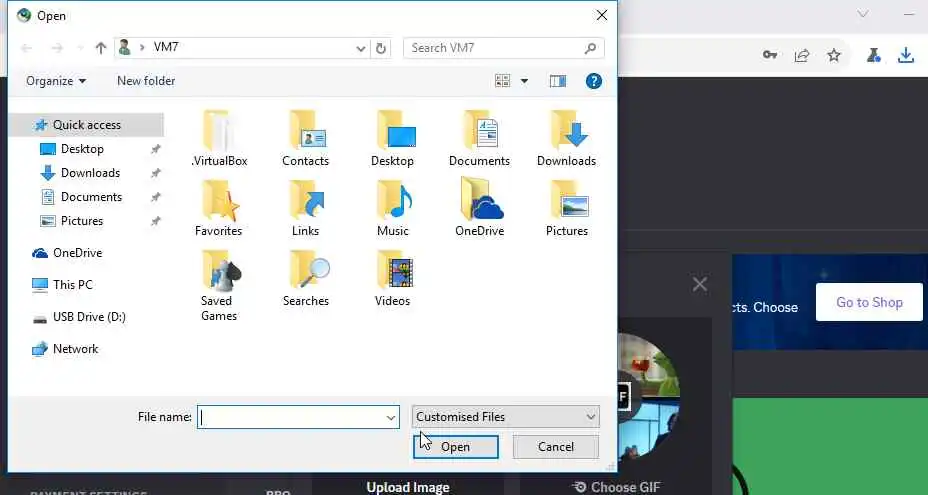
Task: Expand address bar history dropdown
Action: [x=360, y=49]
